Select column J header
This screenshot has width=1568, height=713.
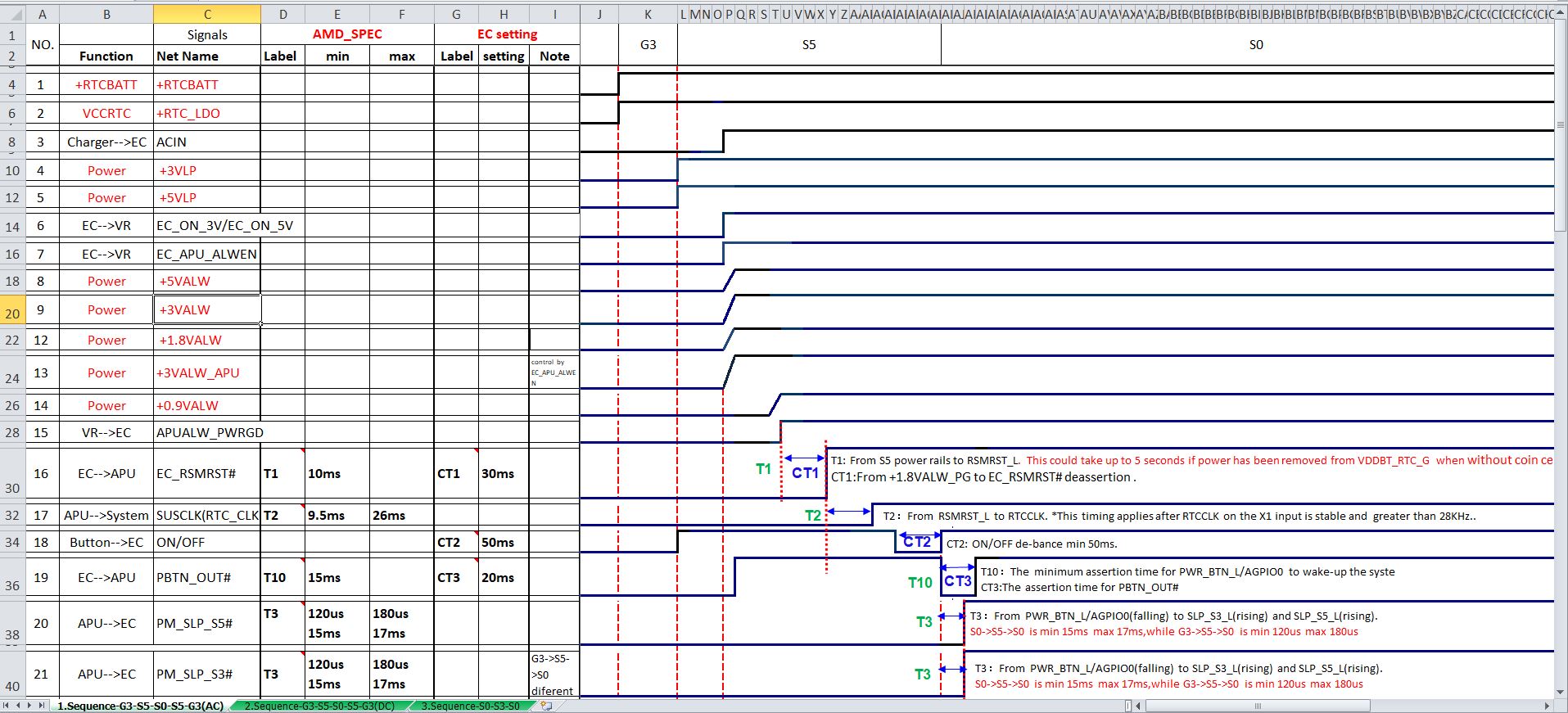(599, 14)
